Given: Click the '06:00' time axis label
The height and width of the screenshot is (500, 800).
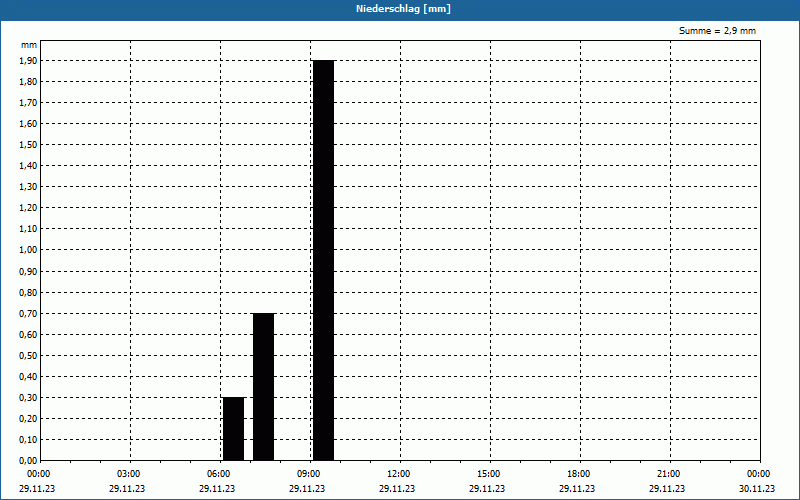Looking at the screenshot, I should click(218, 474).
